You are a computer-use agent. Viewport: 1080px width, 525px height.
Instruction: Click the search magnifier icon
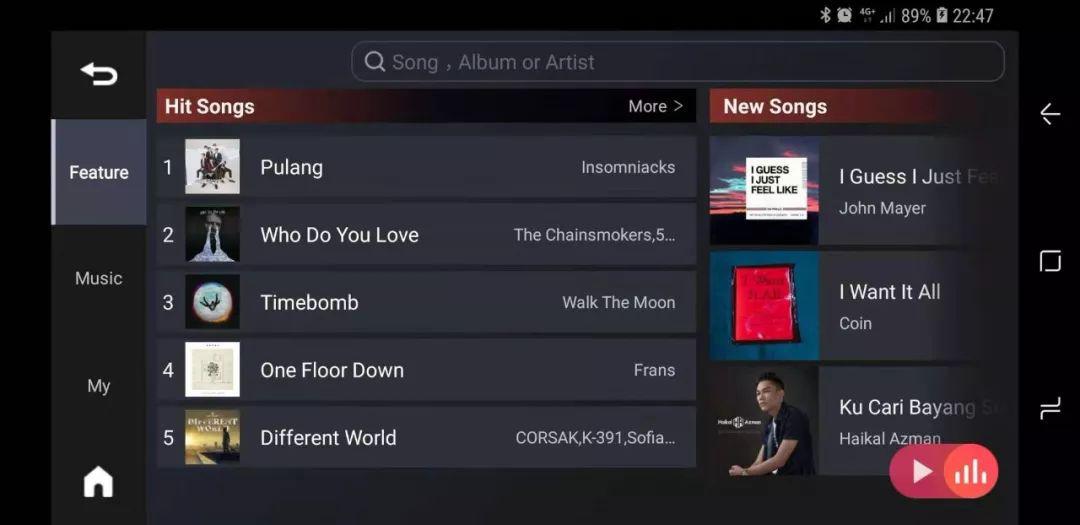point(375,62)
